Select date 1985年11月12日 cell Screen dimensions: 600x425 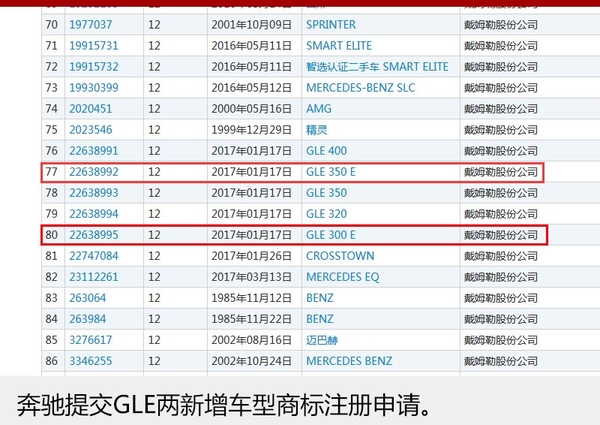pos(251,298)
